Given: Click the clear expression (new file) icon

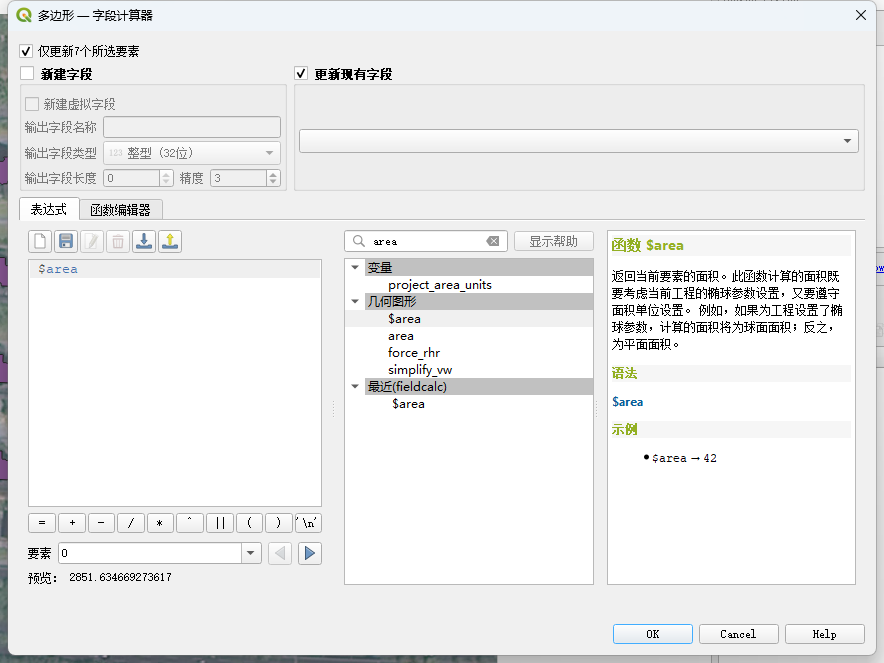Looking at the screenshot, I should tap(40, 241).
